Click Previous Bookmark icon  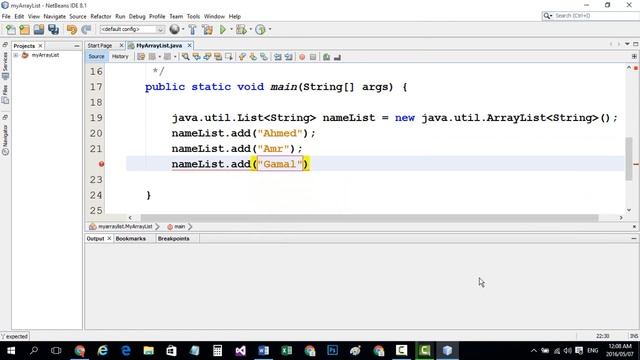click(242, 57)
